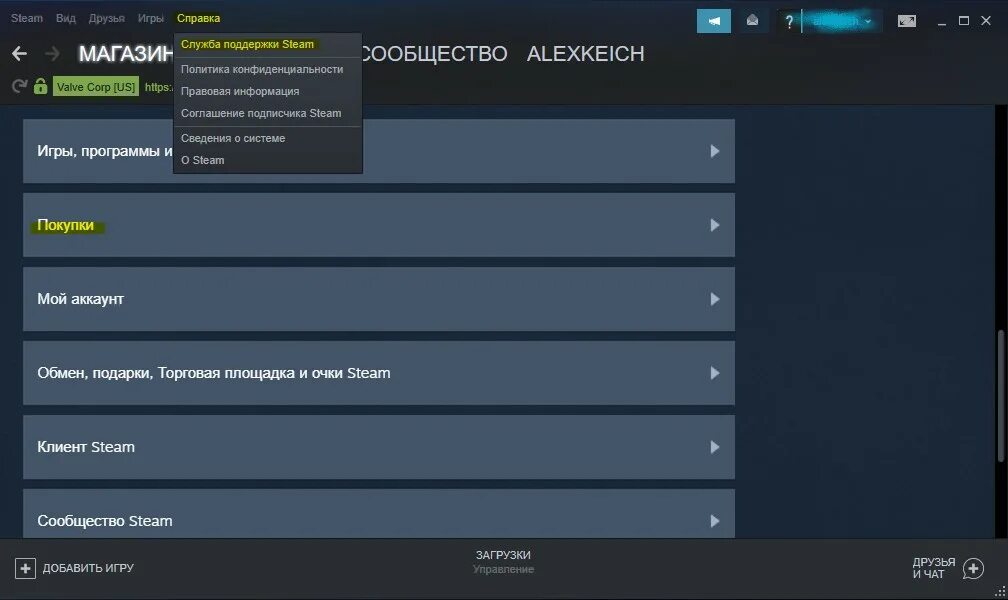Go to the МАГАЗИН tab
This screenshot has height=600, width=1008.
click(x=126, y=54)
